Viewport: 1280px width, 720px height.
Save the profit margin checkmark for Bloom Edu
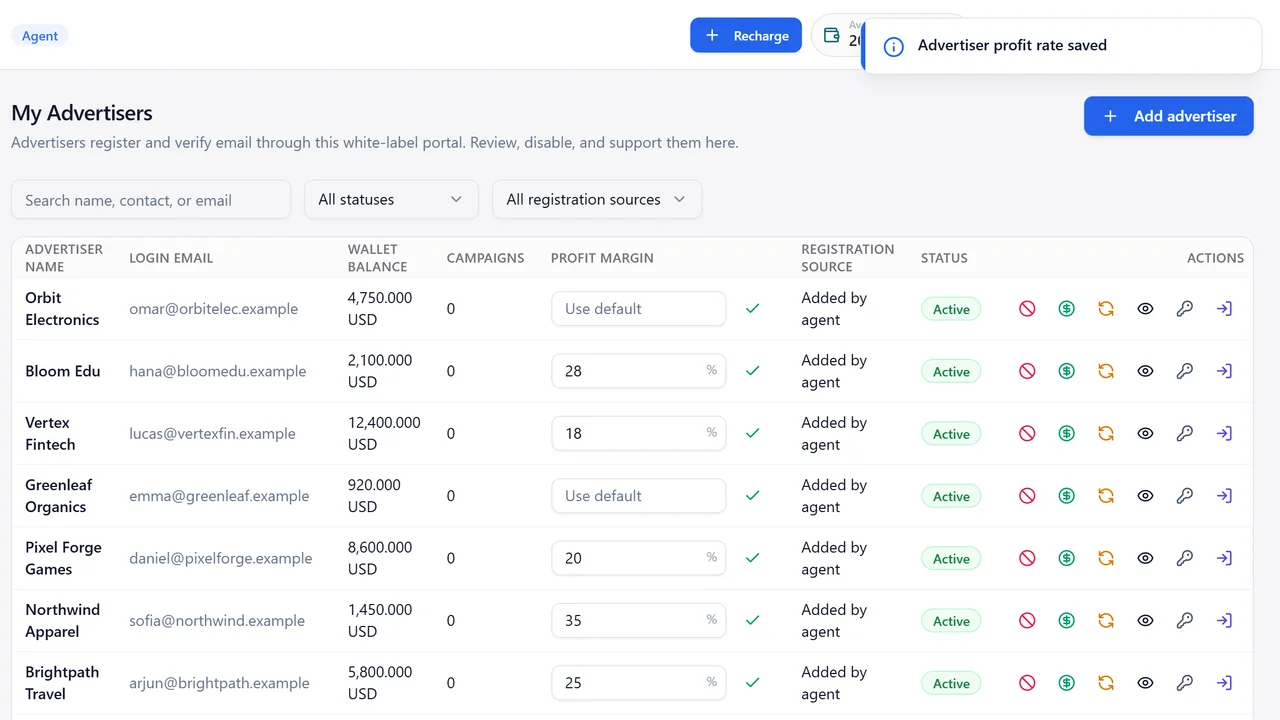click(753, 371)
